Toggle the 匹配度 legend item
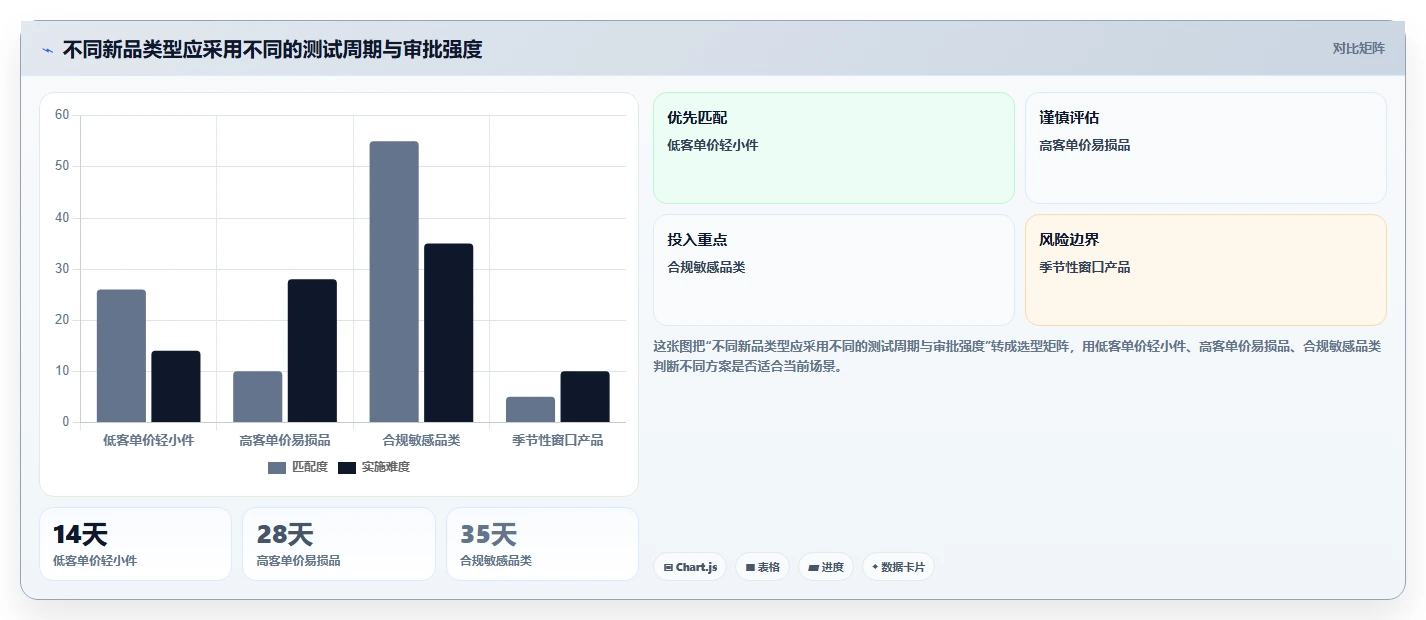This screenshot has height=620, width=1426. click(298, 467)
